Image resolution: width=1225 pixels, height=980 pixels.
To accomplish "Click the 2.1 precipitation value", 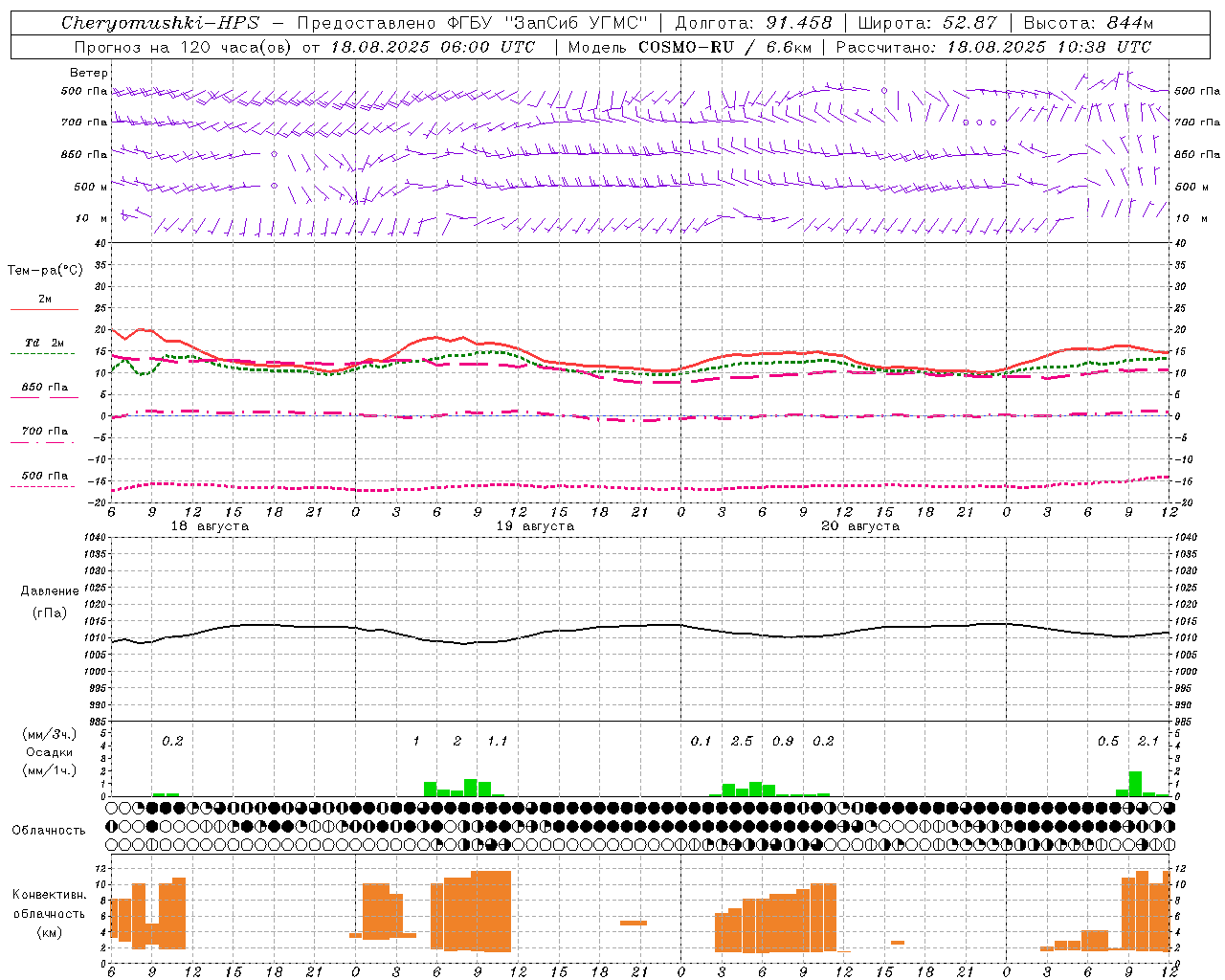I will tap(1148, 742).
